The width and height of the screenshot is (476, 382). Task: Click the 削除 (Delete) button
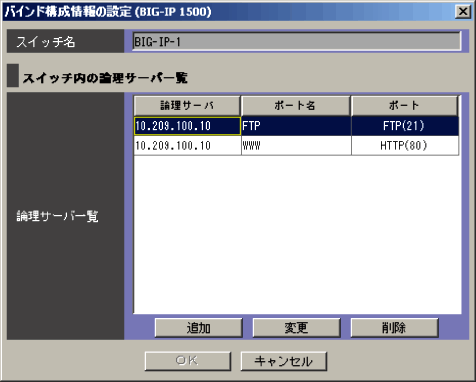click(394, 328)
